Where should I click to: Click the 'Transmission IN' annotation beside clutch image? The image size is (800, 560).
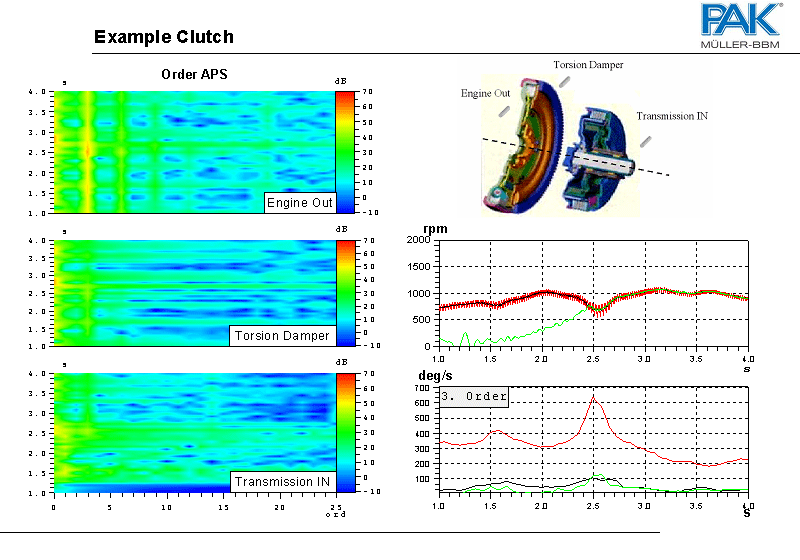point(672,116)
